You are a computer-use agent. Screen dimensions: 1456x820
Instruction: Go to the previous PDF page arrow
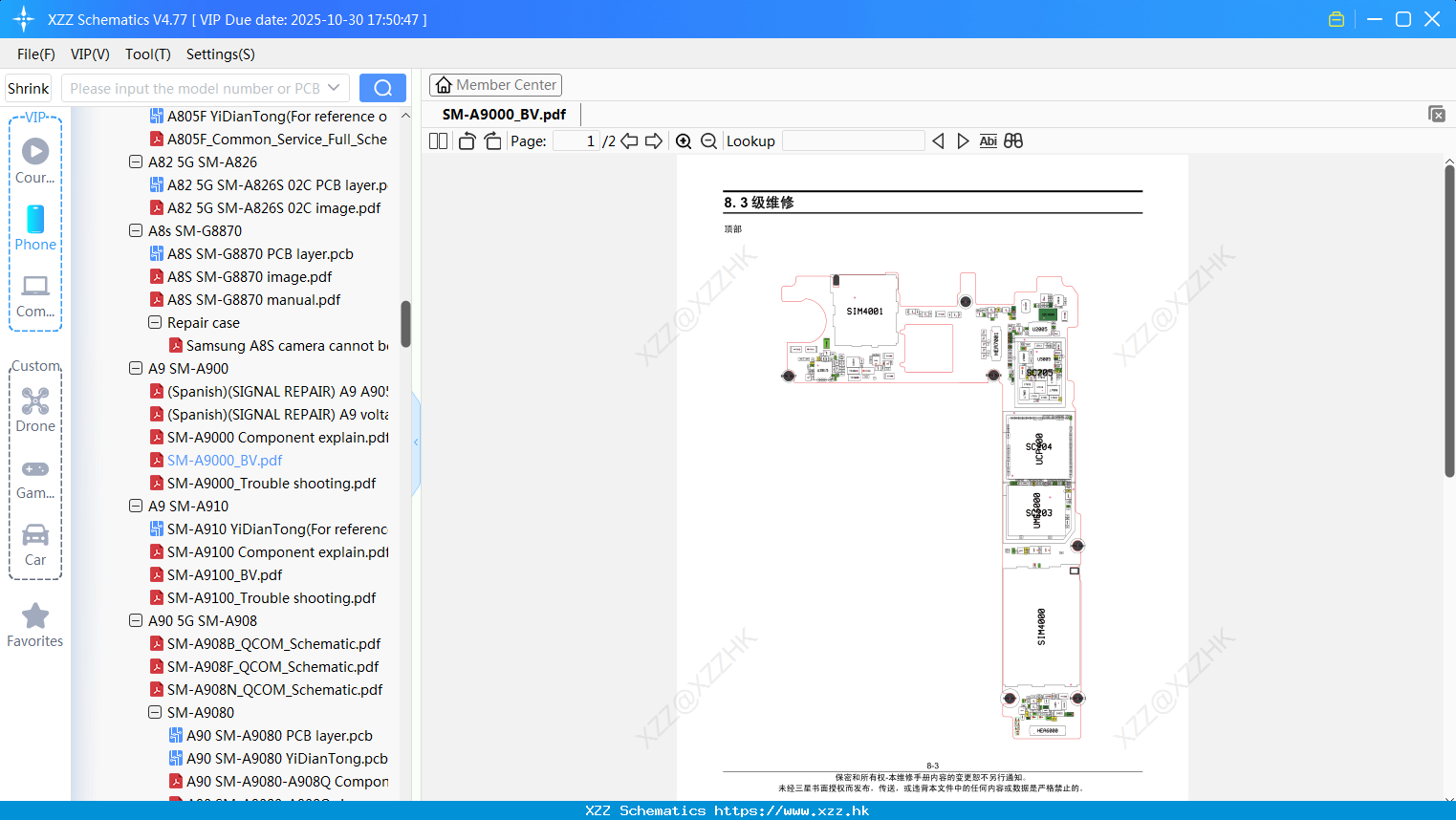(x=629, y=141)
